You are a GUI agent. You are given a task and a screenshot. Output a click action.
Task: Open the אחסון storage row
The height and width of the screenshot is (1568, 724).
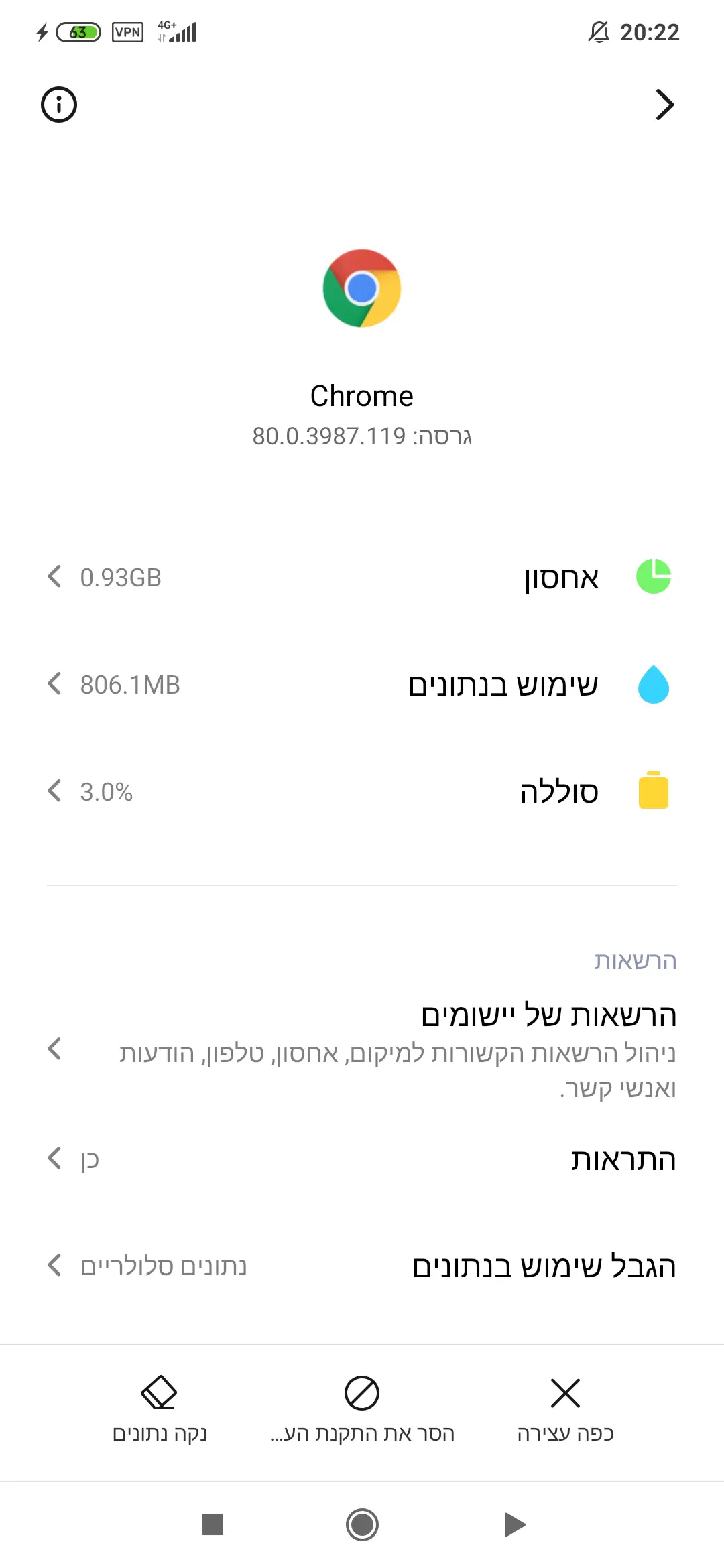tap(561, 578)
